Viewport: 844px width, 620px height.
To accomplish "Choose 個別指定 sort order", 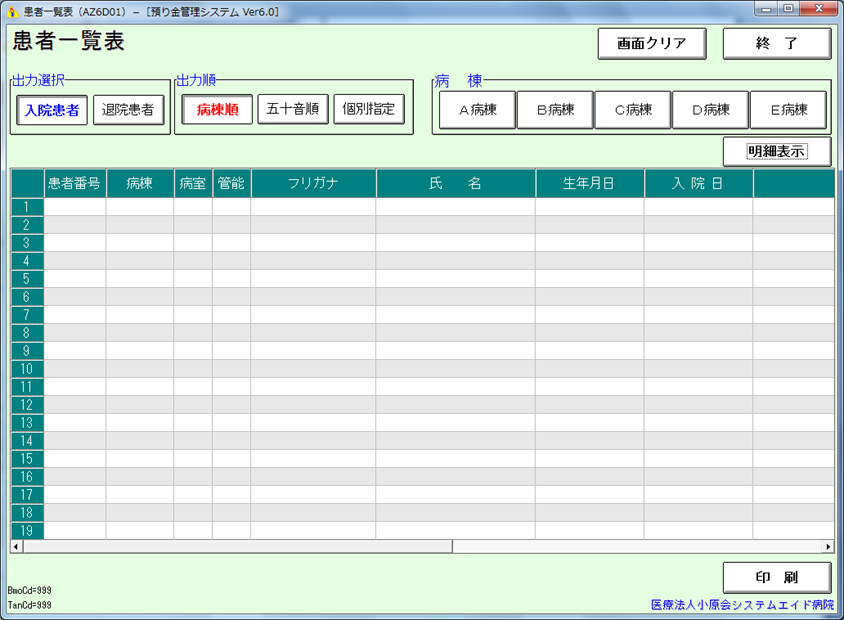I will point(369,109).
